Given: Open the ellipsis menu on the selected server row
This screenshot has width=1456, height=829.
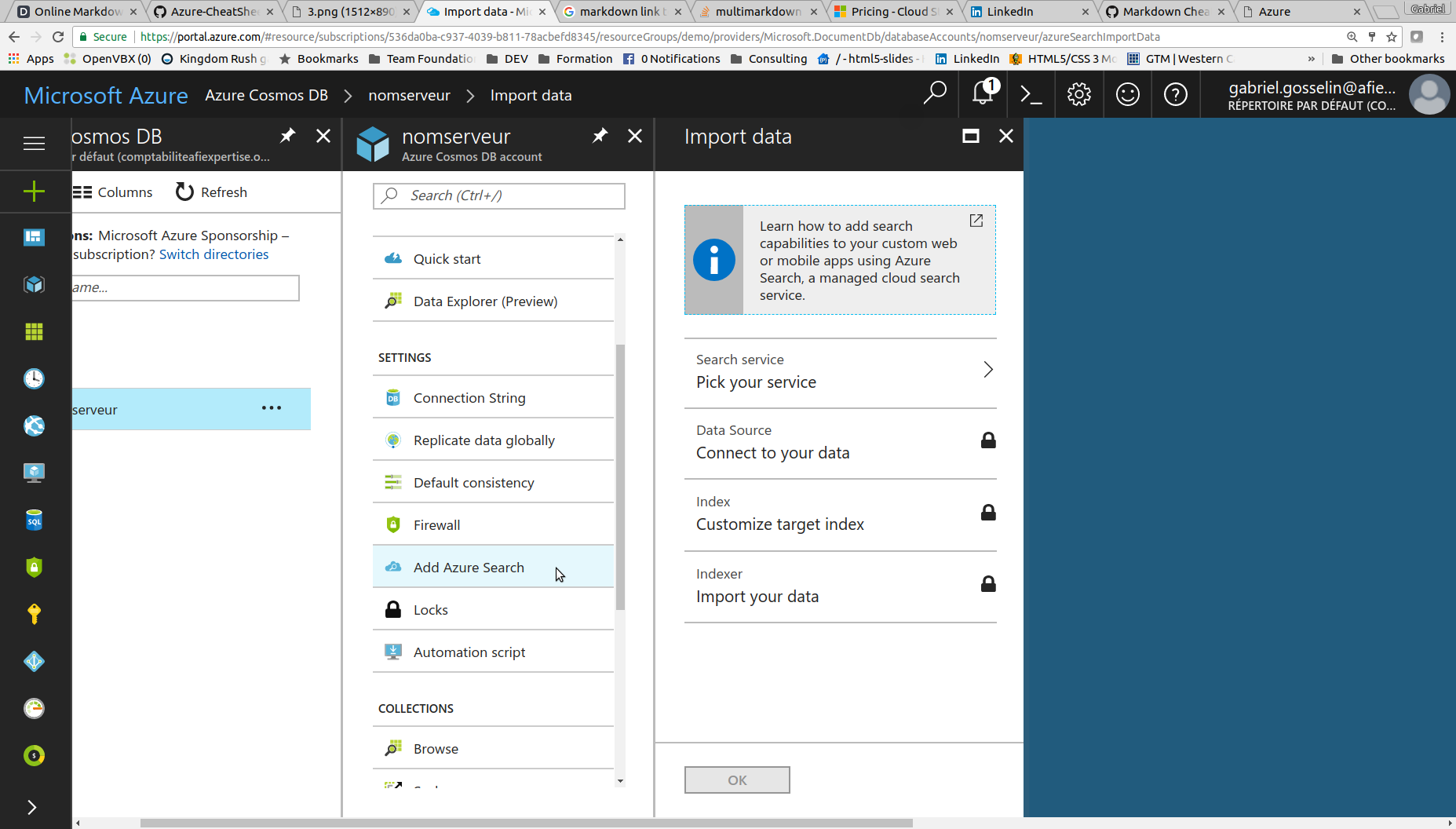Looking at the screenshot, I should point(272,408).
